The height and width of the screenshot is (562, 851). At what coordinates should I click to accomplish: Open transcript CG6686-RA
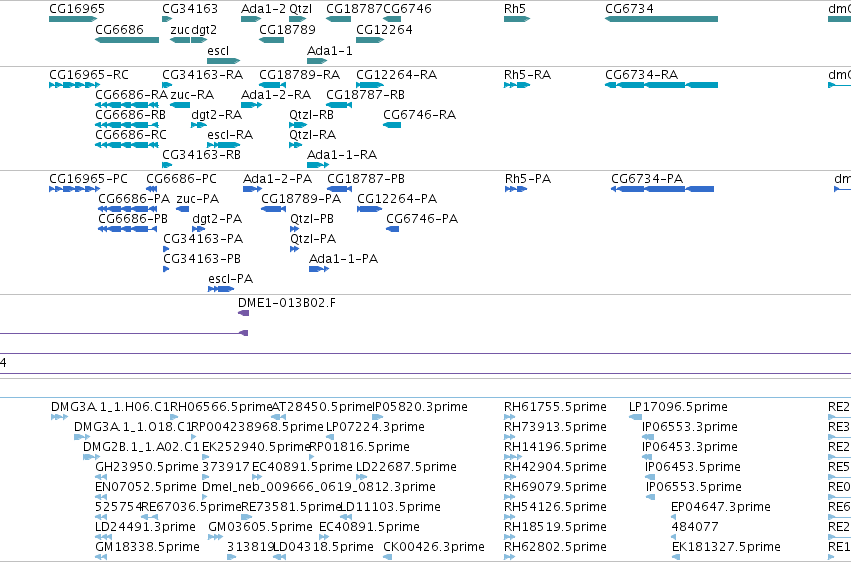(x=131, y=94)
